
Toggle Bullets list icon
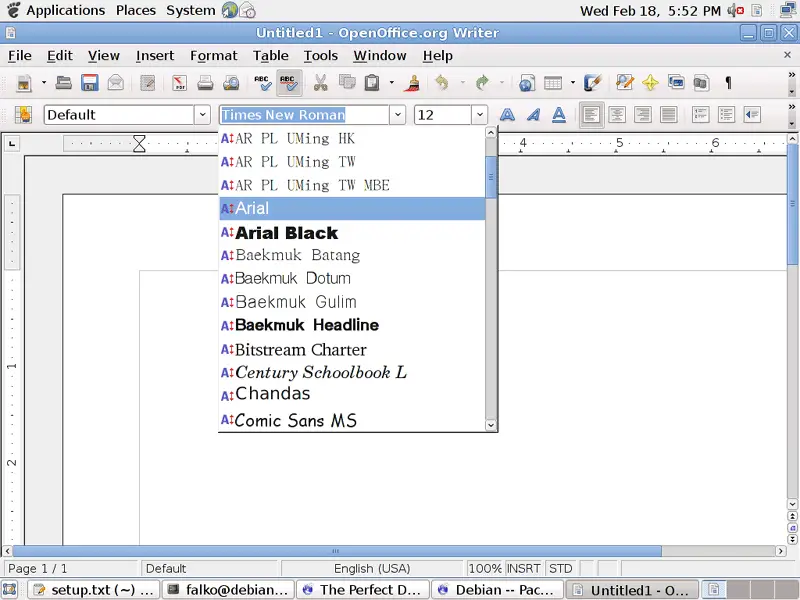tap(727, 115)
